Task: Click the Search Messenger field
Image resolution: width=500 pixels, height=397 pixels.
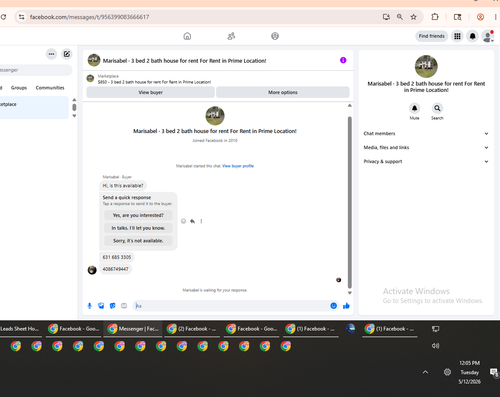Action: pos(35,70)
